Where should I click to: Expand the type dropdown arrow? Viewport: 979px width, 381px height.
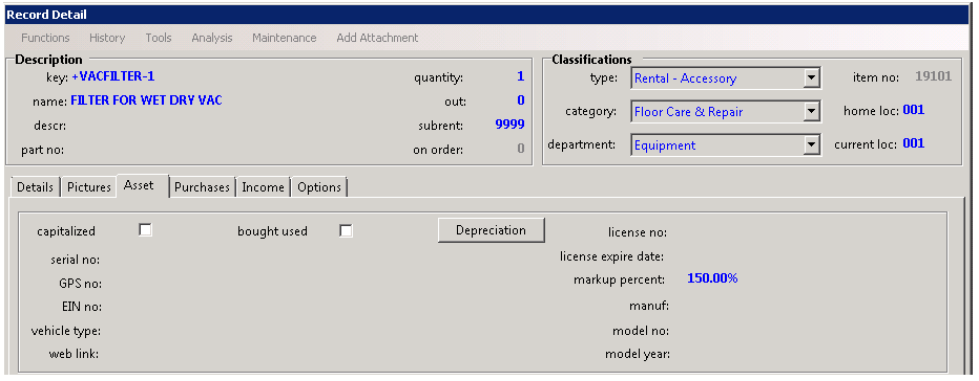click(x=811, y=78)
